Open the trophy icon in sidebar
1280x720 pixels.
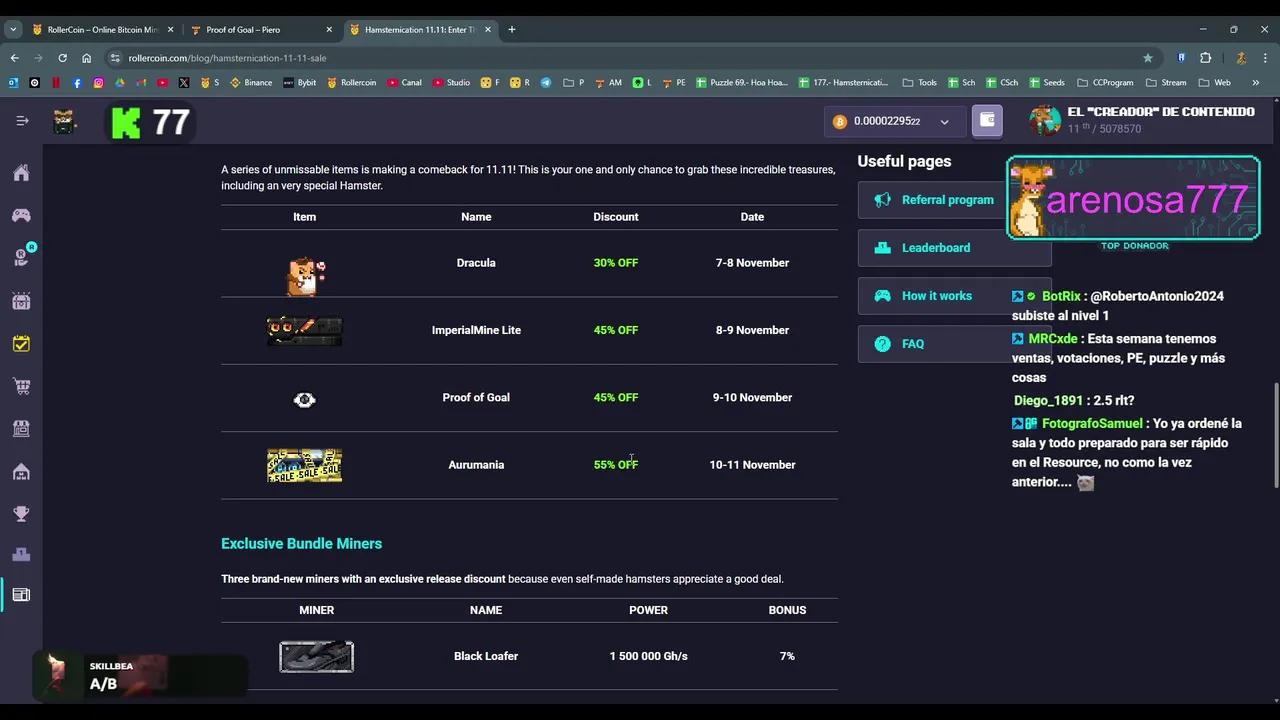21,514
